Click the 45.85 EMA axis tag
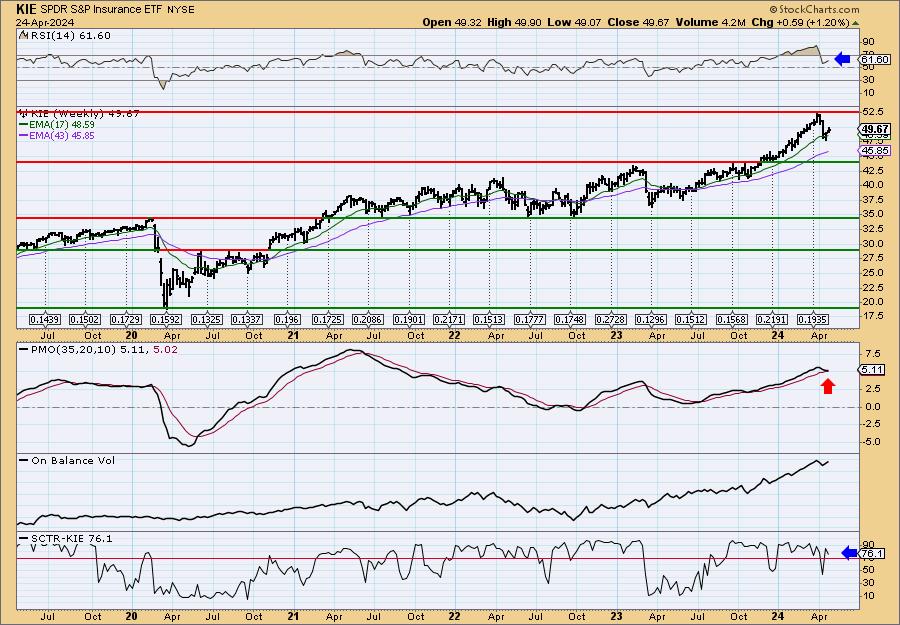 876,151
